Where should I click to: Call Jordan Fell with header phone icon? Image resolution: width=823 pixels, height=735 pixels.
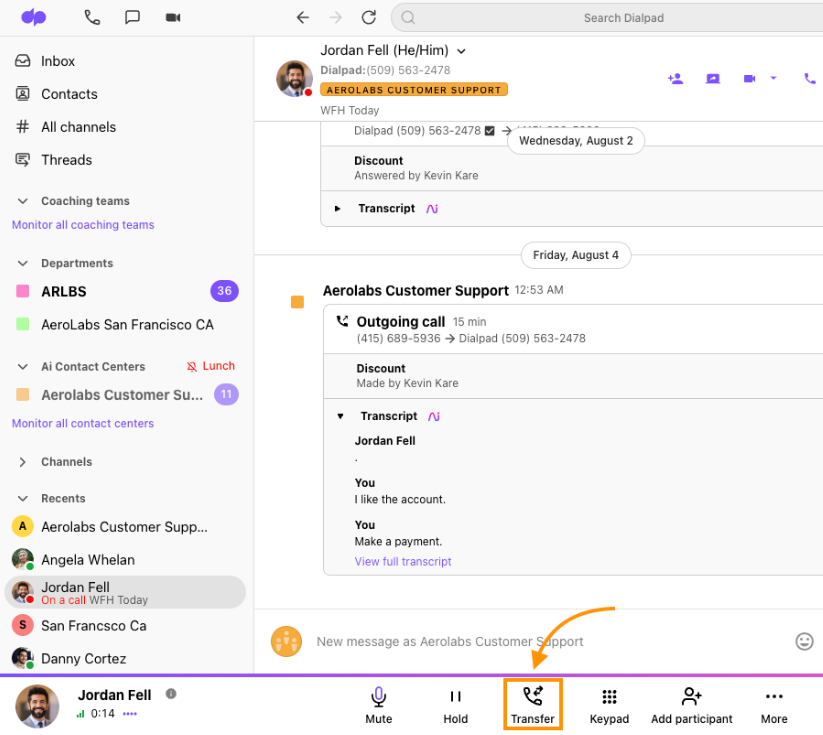click(810, 79)
